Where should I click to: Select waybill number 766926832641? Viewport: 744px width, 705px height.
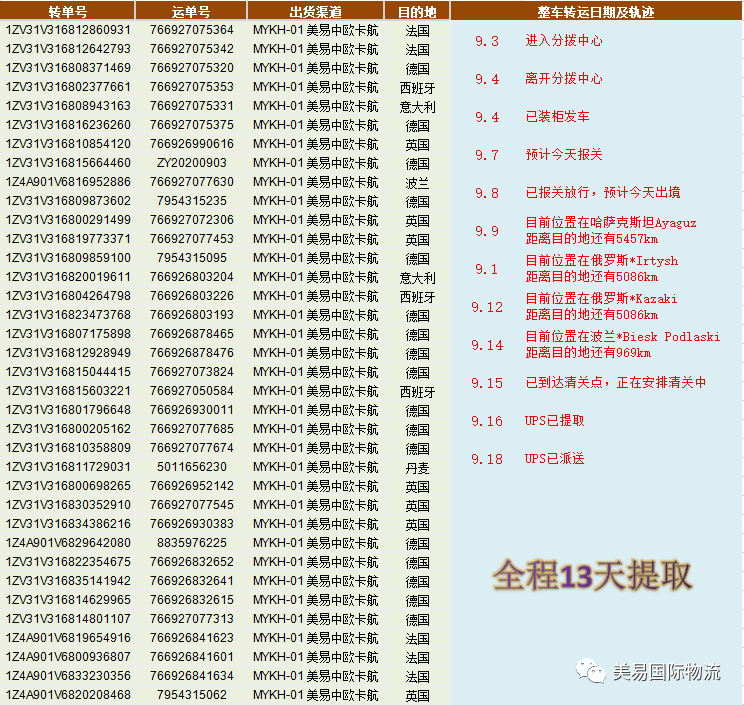(x=192, y=580)
